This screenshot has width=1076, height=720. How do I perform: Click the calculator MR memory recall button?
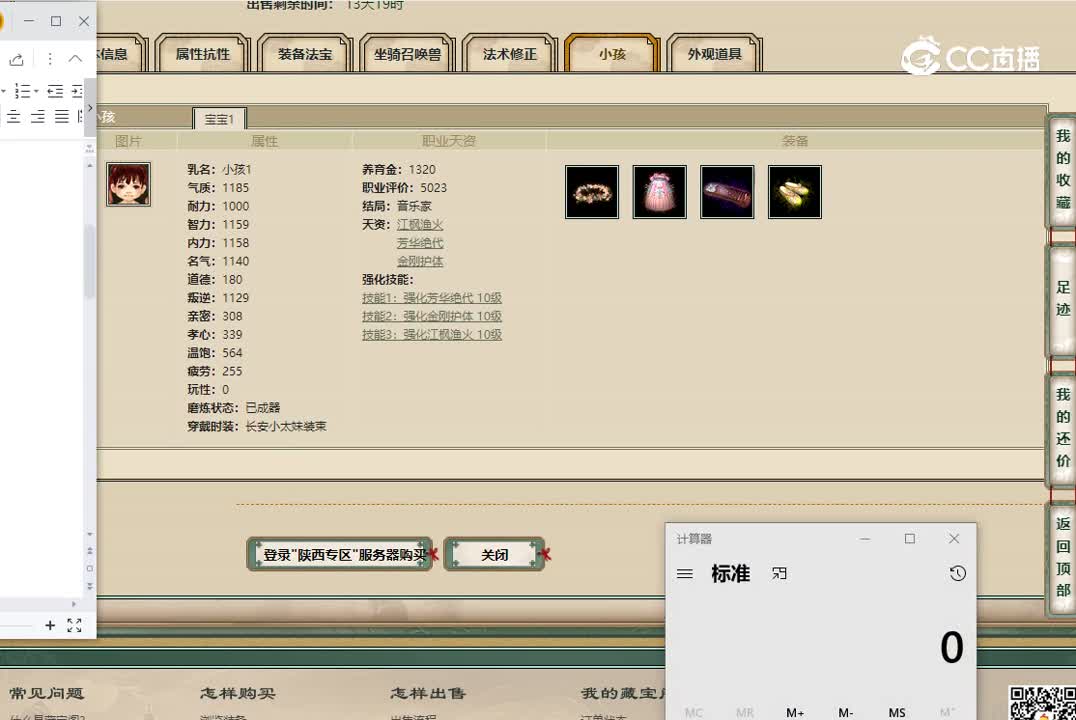click(744, 712)
